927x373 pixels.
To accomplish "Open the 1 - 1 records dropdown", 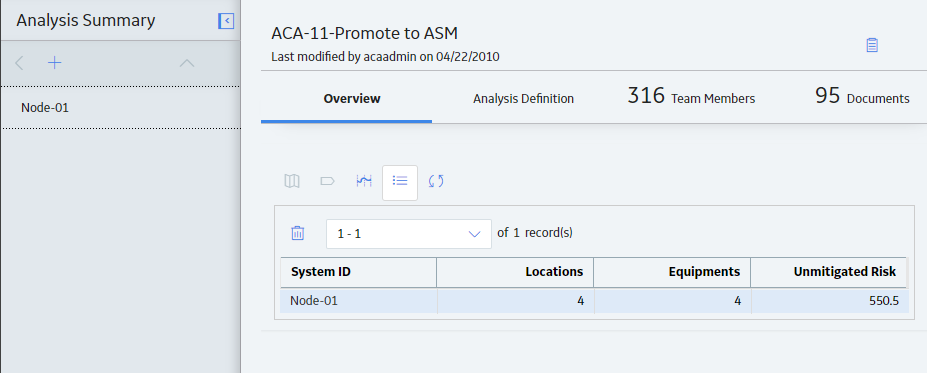I will (409, 233).
